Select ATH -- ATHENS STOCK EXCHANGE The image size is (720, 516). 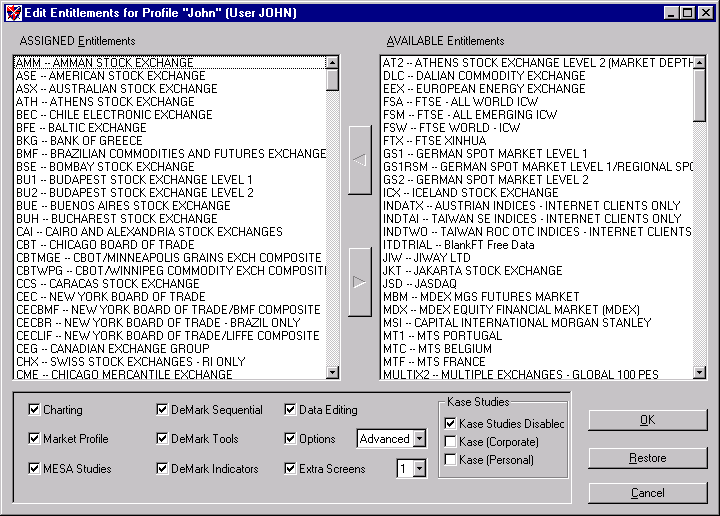(170, 101)
